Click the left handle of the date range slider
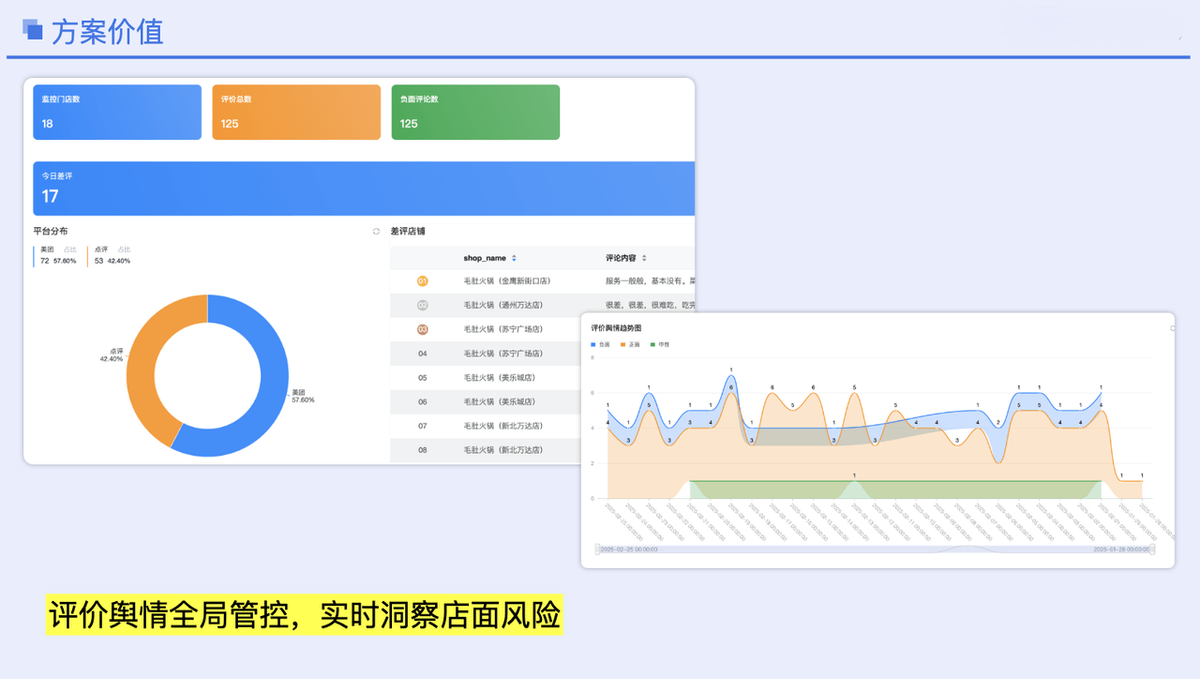 tap(595, 549)
